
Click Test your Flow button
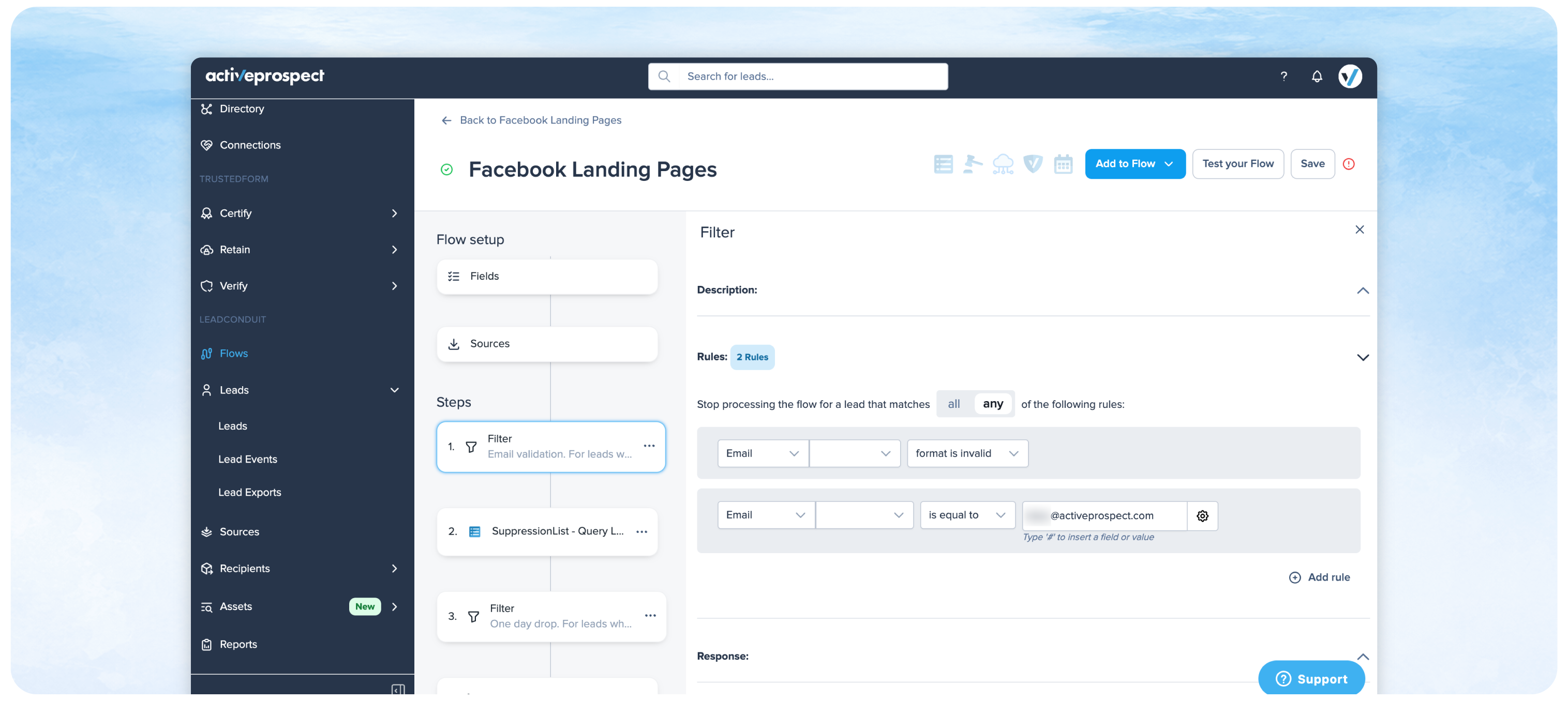(1237, 164)
